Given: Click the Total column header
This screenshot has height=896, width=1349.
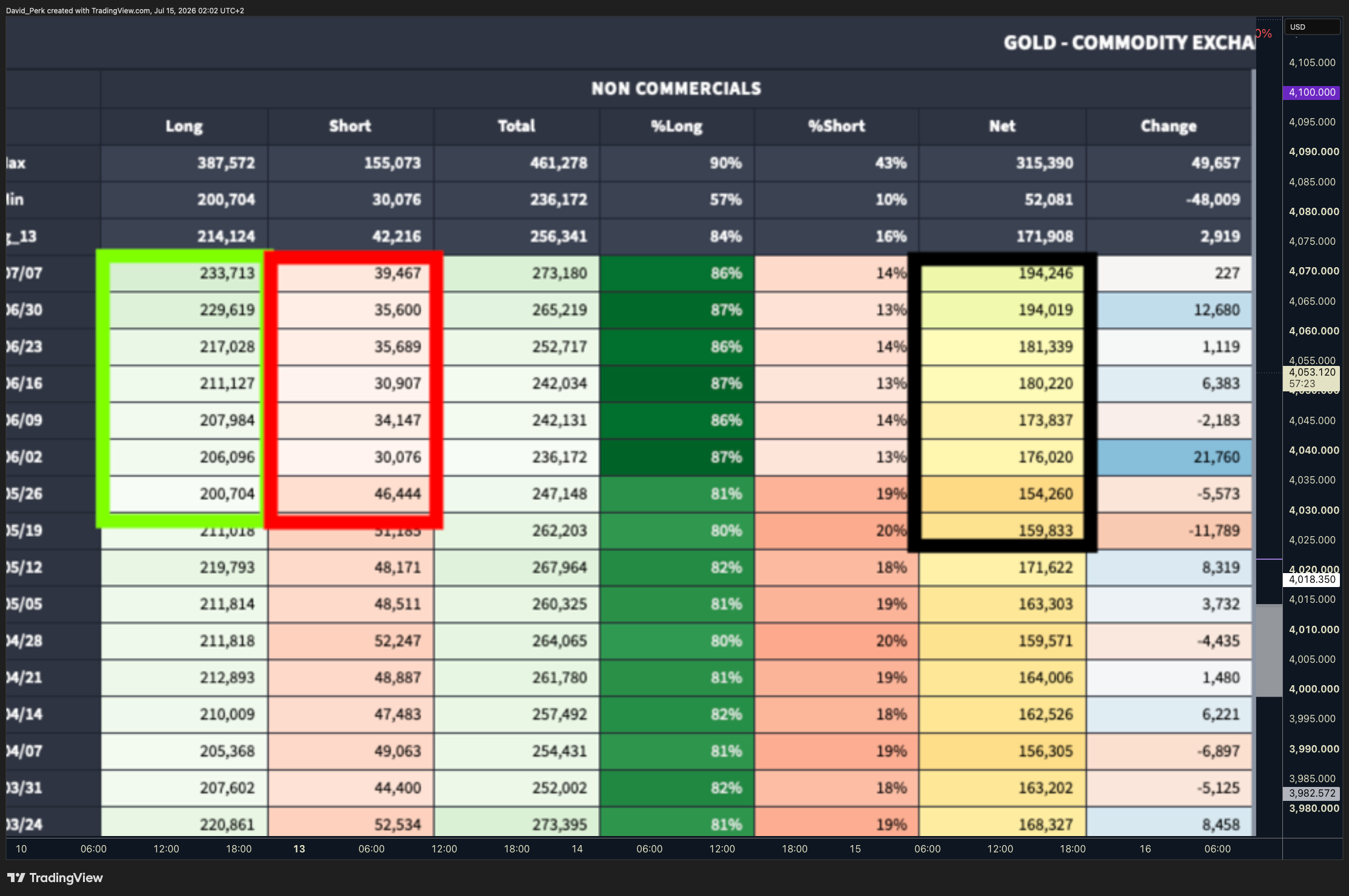Looking at the screenshot, I should [516, 126].
